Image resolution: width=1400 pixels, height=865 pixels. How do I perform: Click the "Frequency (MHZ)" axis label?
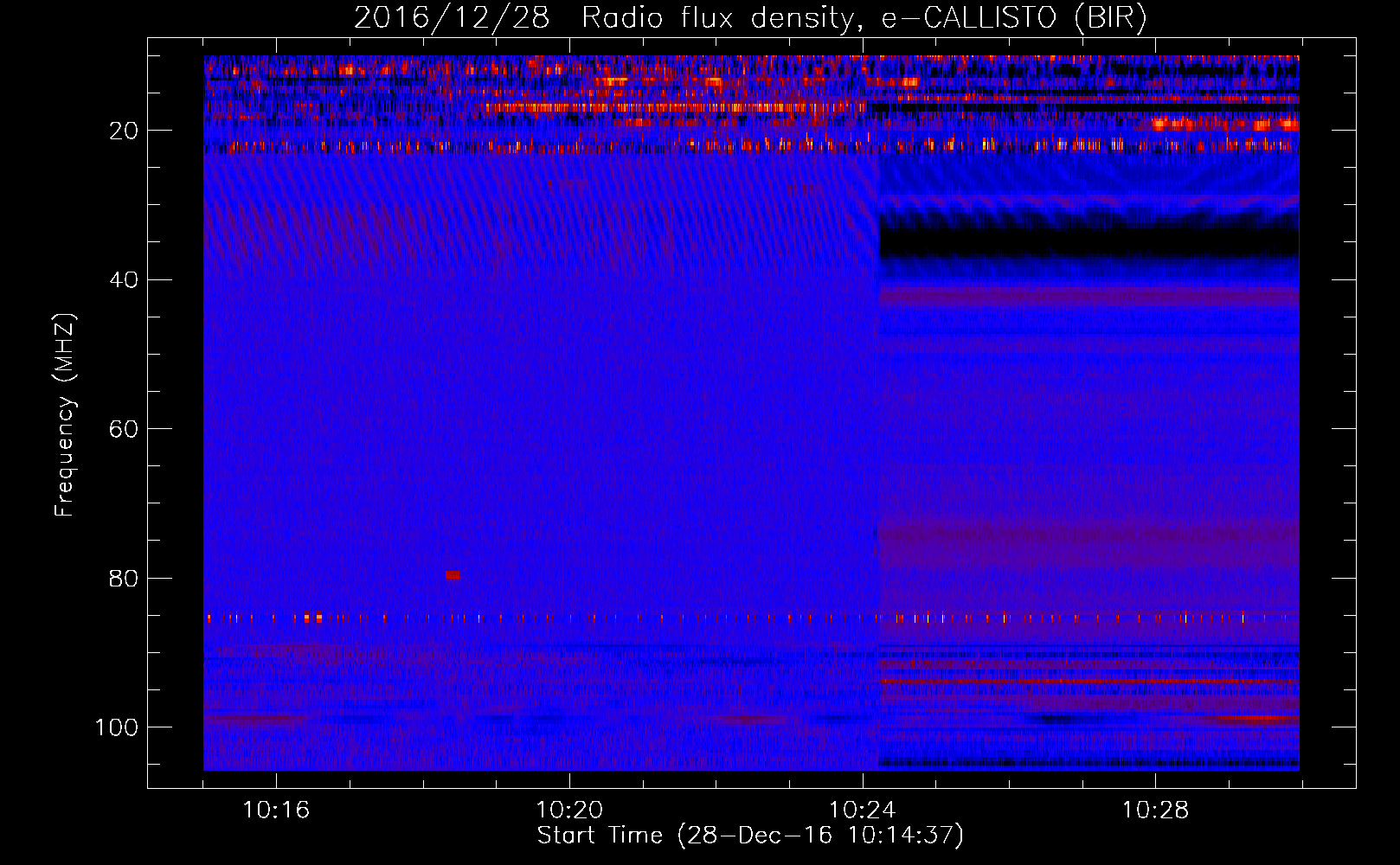(65, 415)
